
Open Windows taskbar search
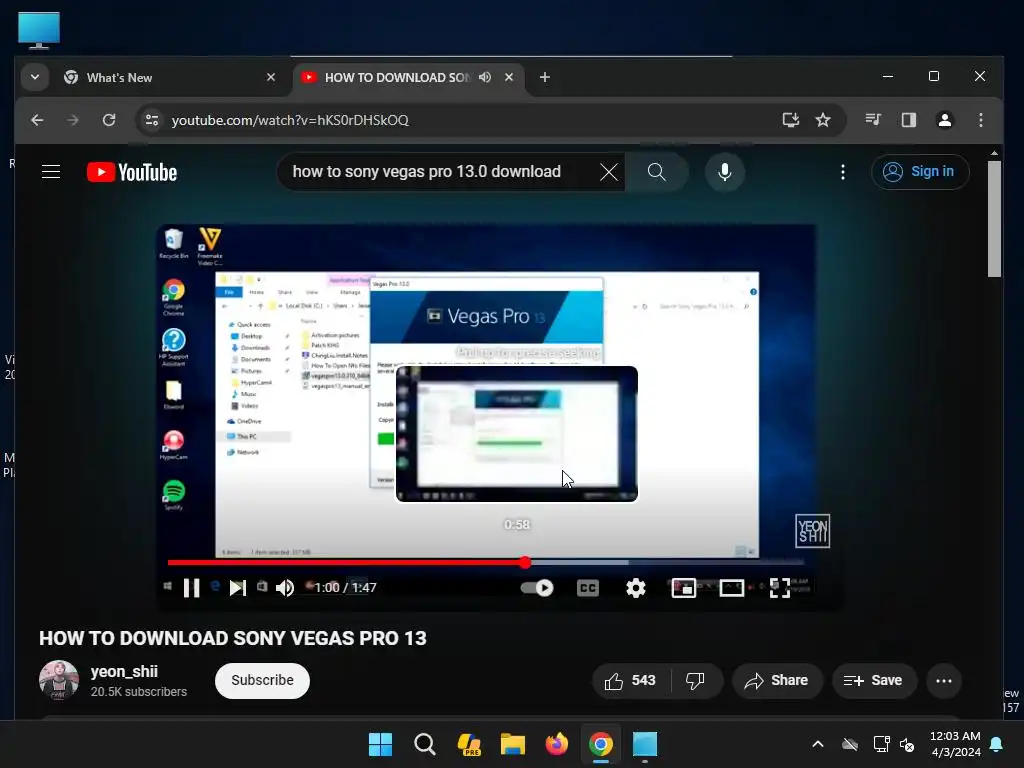(424, 744)
